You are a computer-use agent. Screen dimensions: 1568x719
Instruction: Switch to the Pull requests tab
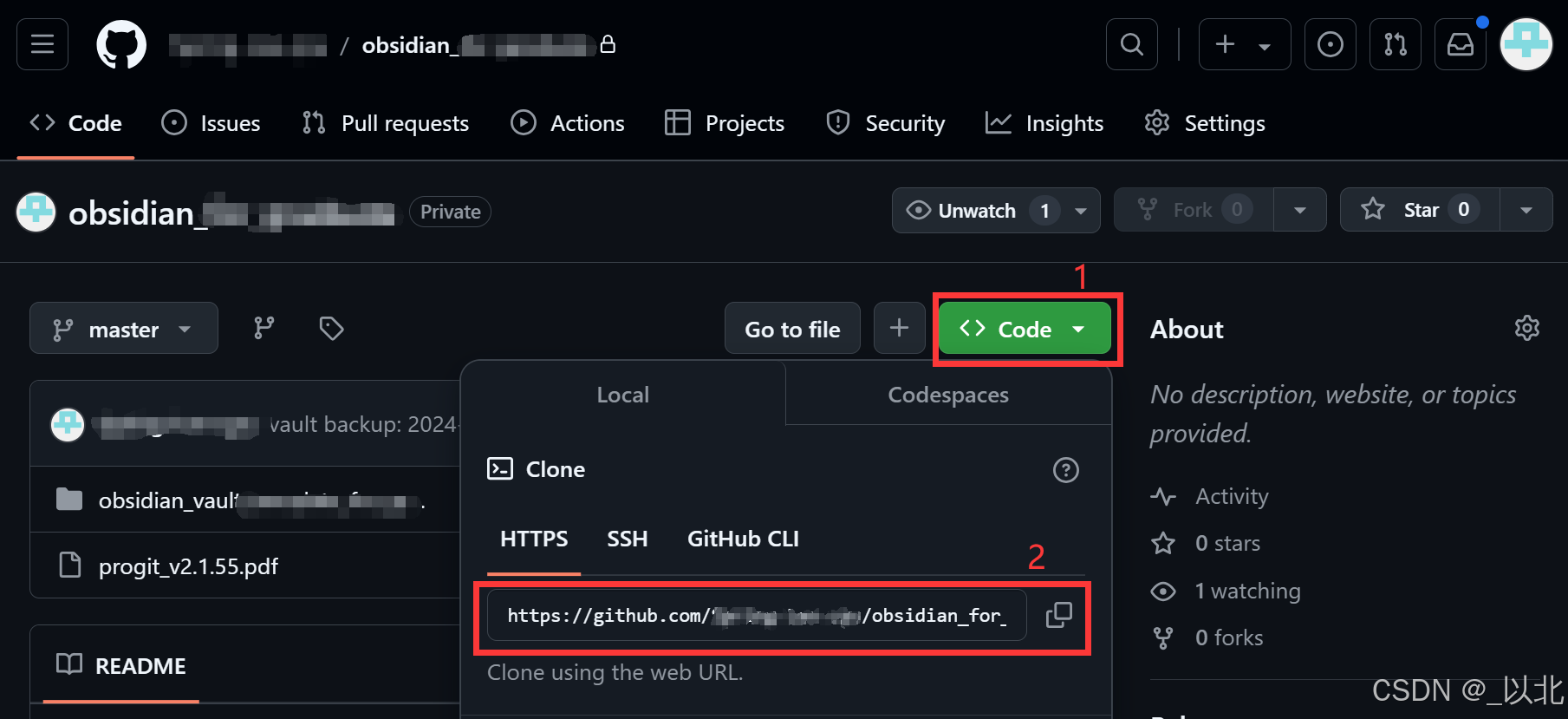pyautogui.click(x=386, y=123)
